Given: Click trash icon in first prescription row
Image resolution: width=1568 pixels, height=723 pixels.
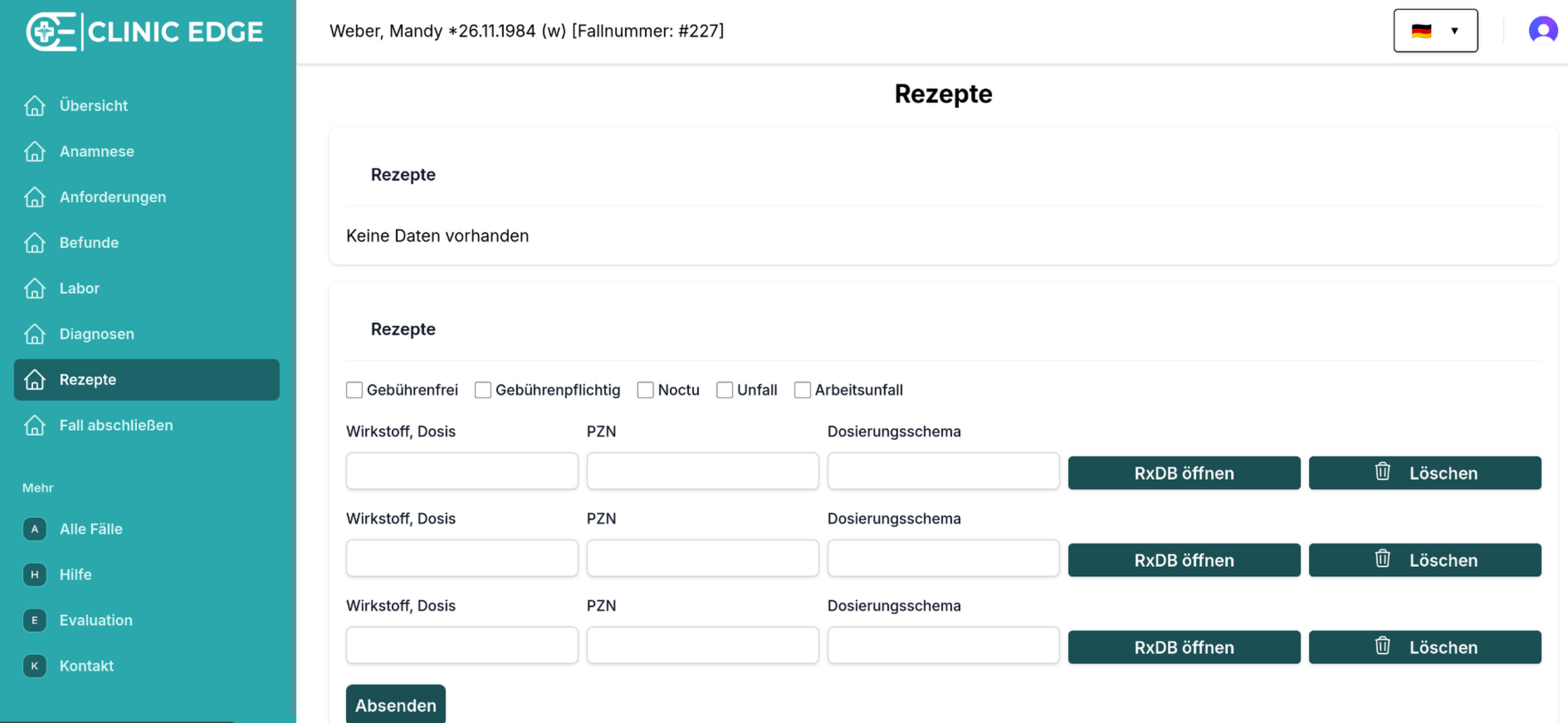Looking at the screenshot, I should [1382, 472].
